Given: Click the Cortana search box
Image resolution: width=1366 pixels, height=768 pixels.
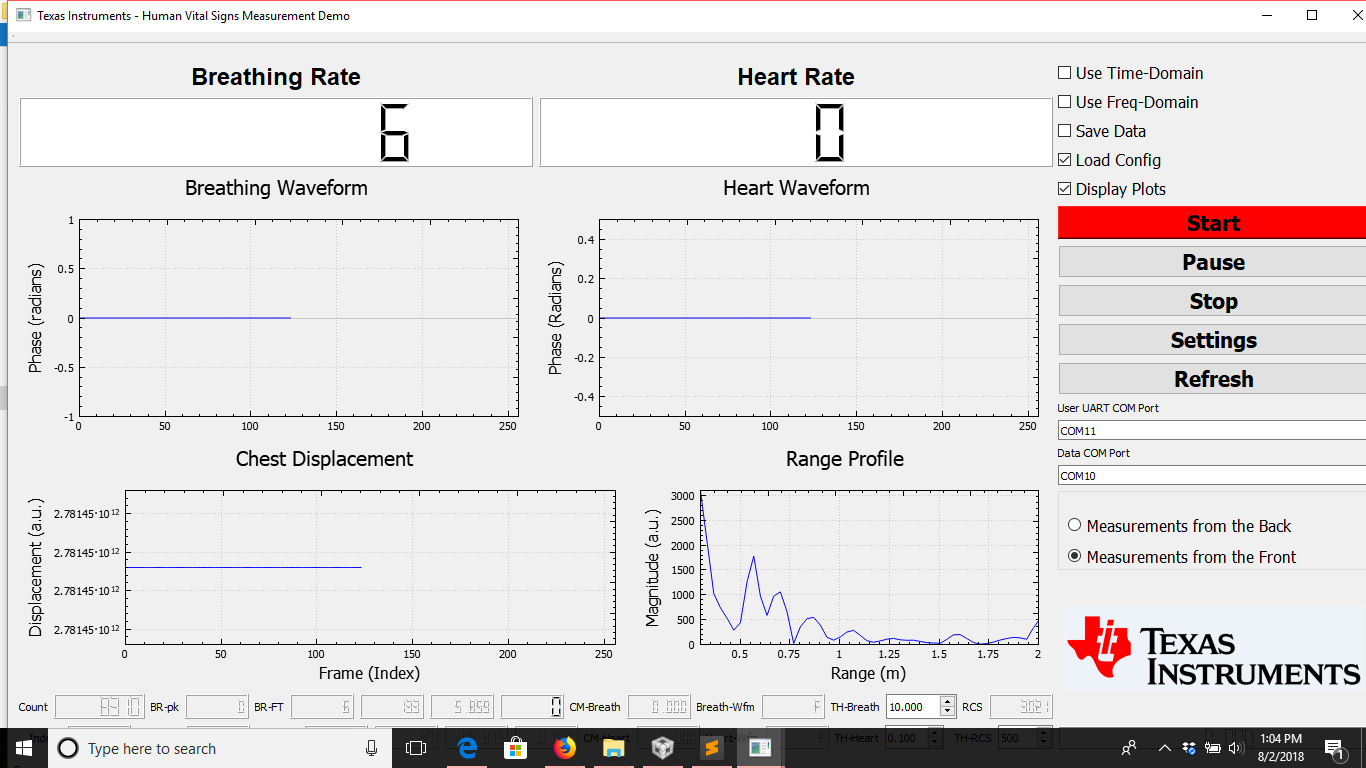Looking at the screenshot, I should [x=220, y=748].
